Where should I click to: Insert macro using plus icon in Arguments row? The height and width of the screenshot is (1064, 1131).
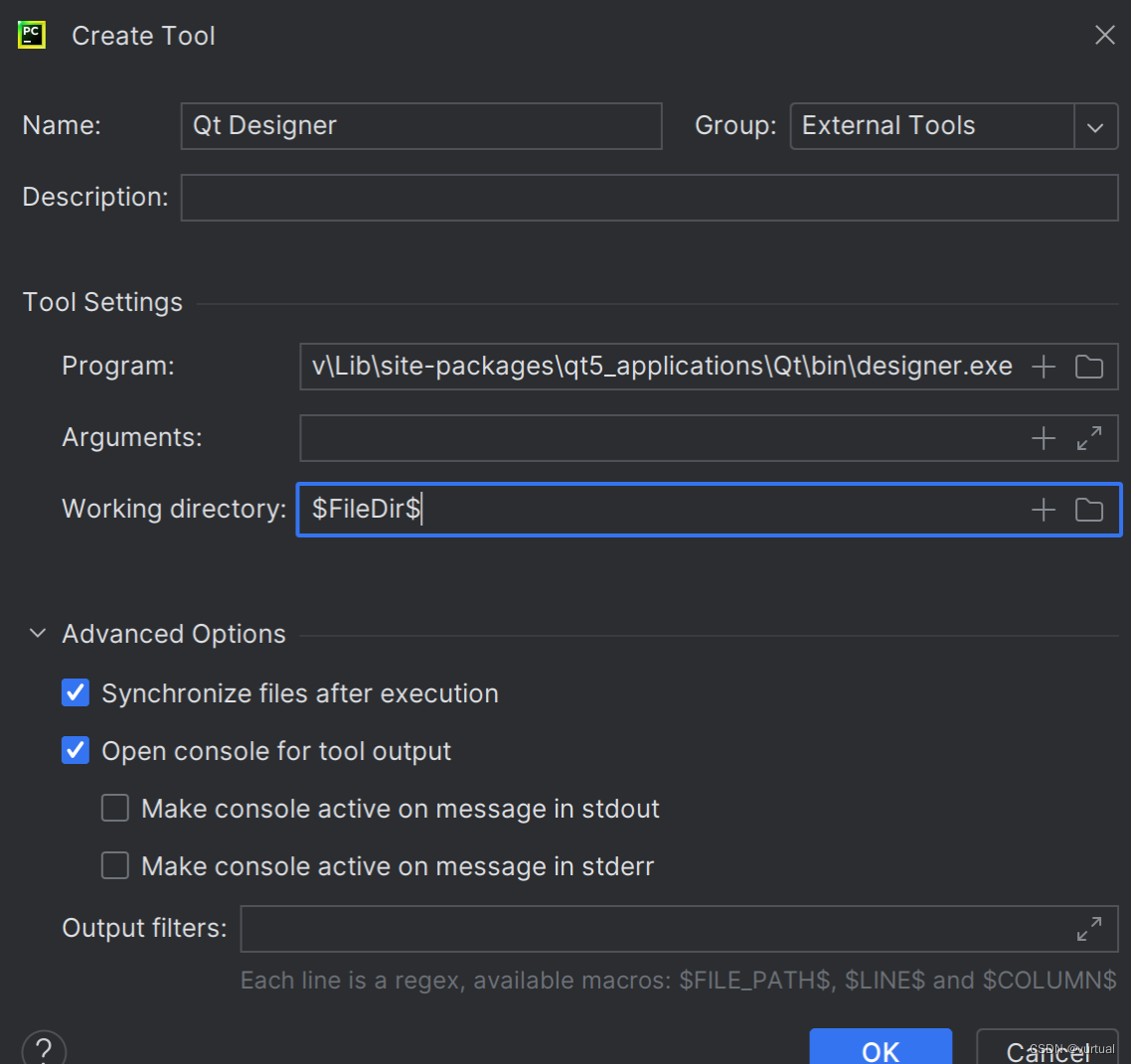(x=1043, y=437)
